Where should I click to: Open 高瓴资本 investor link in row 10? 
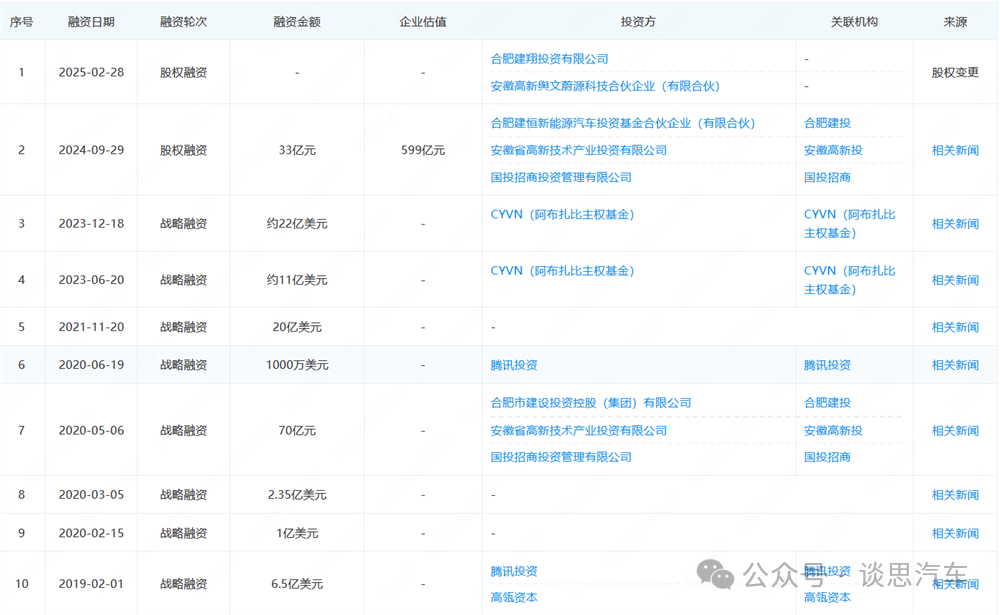[x=514, y=598]
